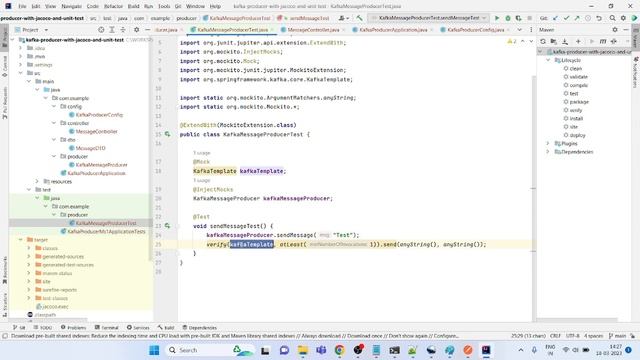Screen dimensions: 640x360
Task: Open the TODO tool window
Action: click(x=43, y=327)
